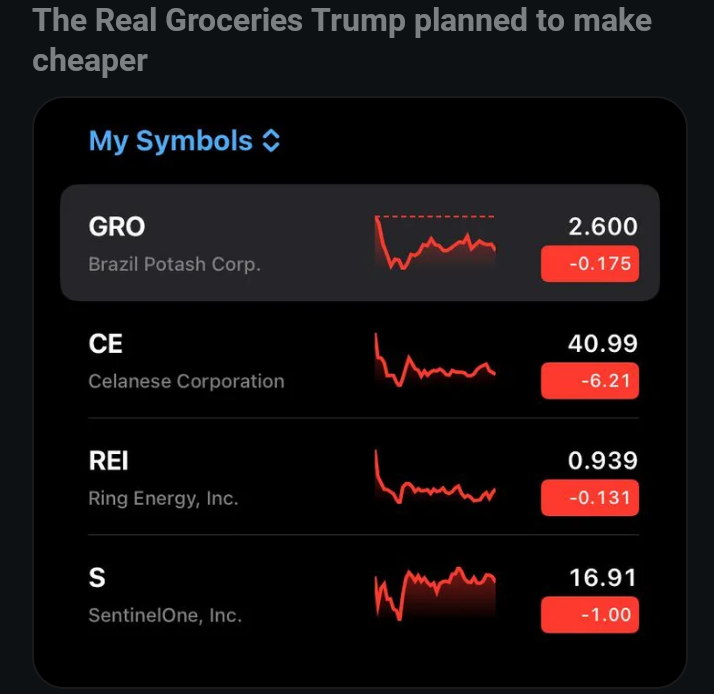Select the GRO ticker symbol
The image size is (714, 694).
(117, 226)
